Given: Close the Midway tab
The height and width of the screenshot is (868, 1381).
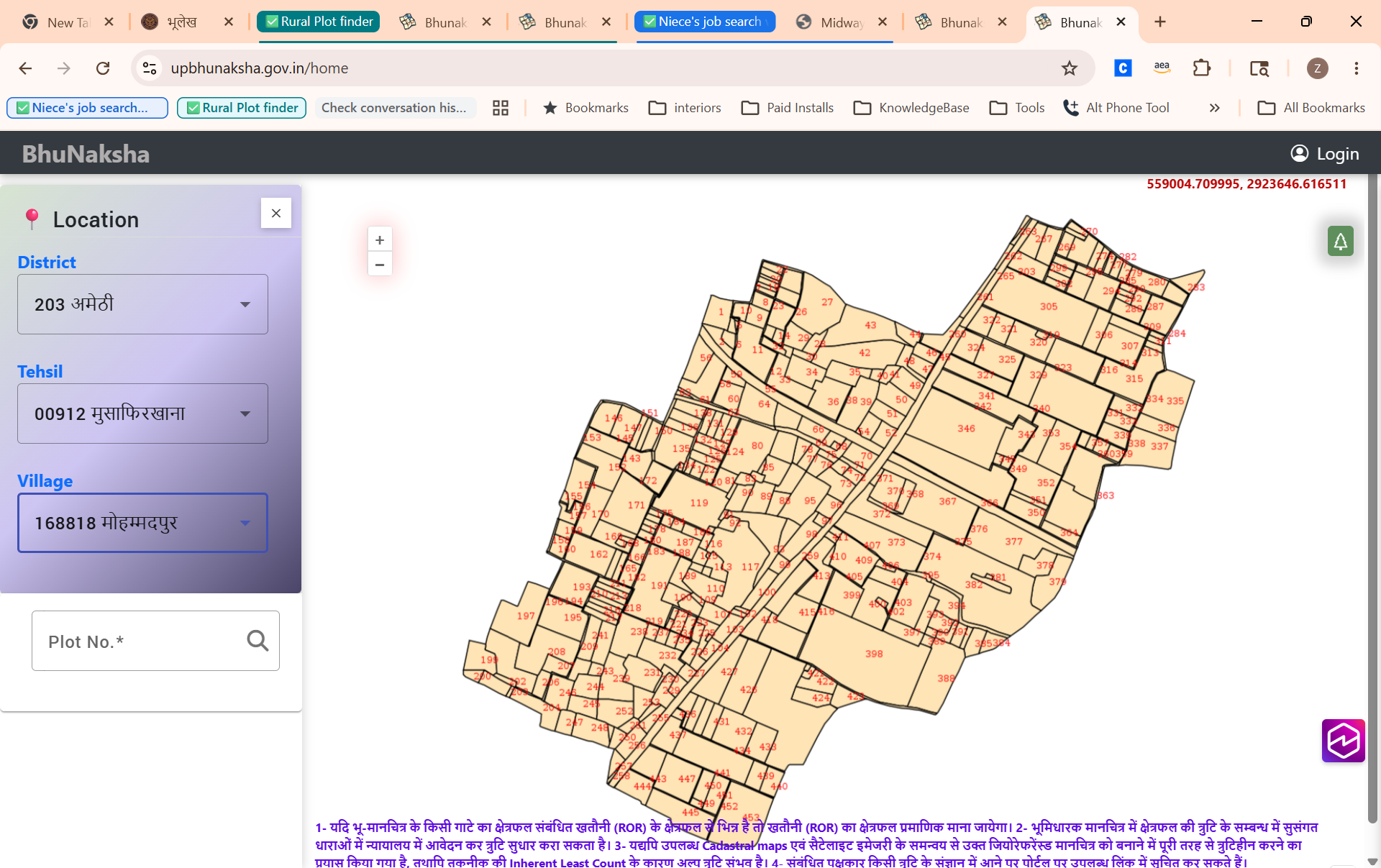Looking at the screenshot, I should pos(883,22).
